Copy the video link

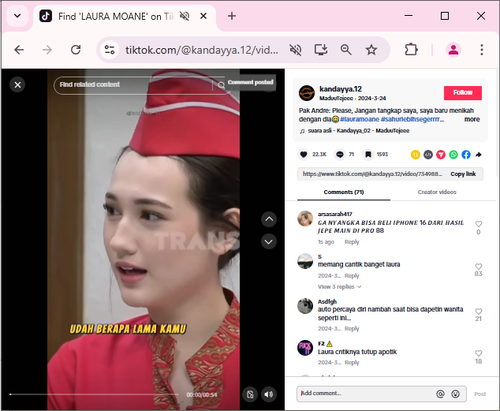[463, 174]
